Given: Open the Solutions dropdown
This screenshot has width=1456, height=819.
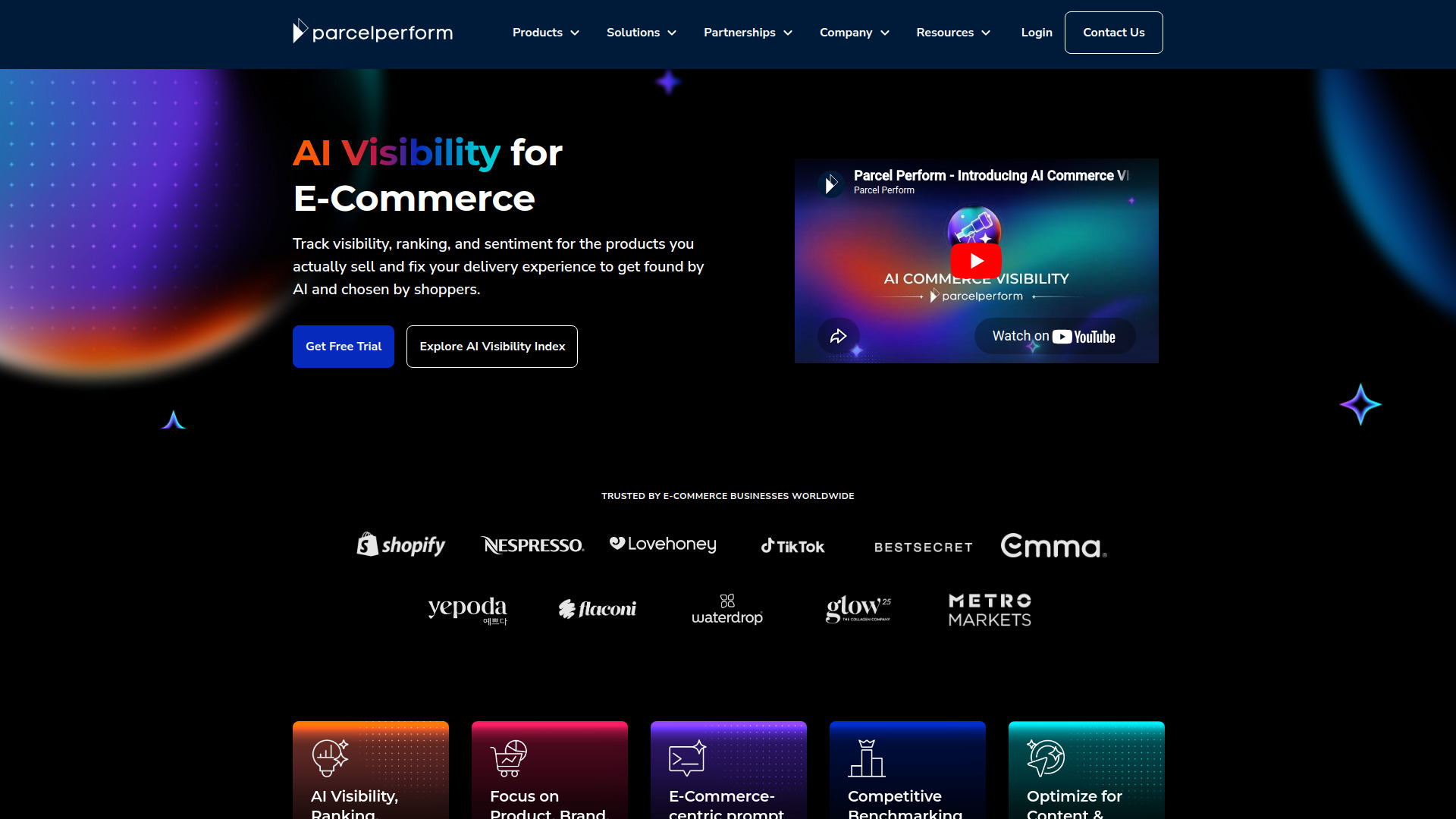Looking at the screenshot, I should (x=641, y=32).
